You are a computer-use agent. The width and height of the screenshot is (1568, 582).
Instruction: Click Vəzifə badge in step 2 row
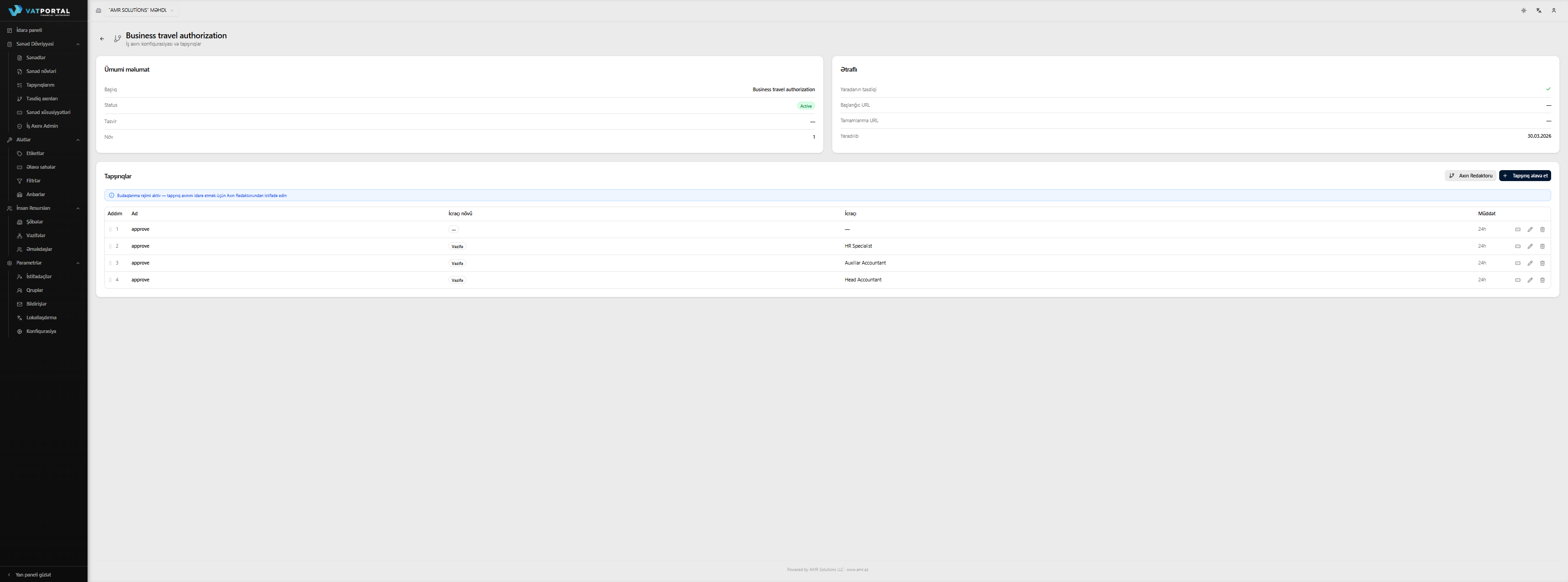pos(457,247)
